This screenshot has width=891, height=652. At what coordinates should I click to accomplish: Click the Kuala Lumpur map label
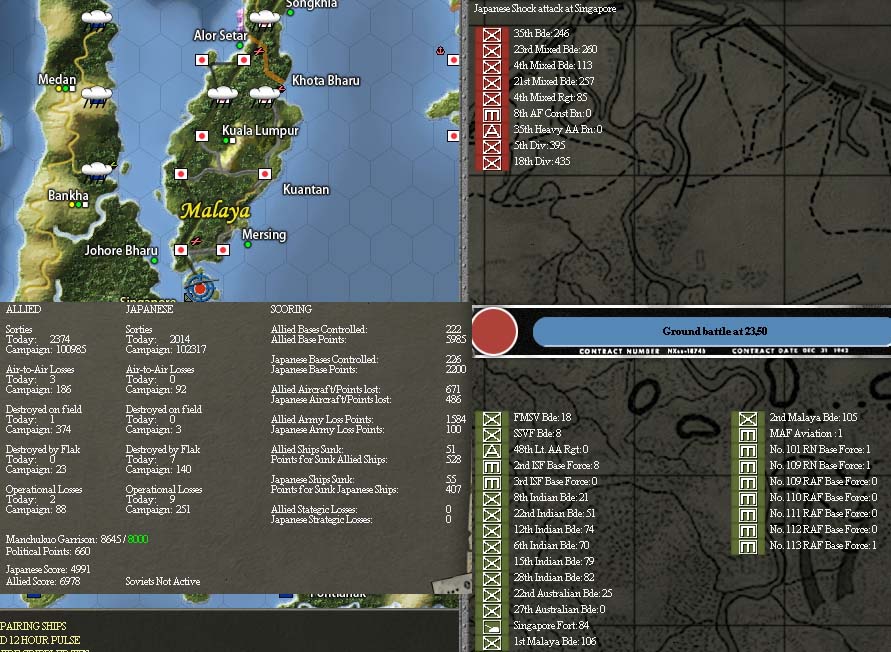tap(260, 130)
